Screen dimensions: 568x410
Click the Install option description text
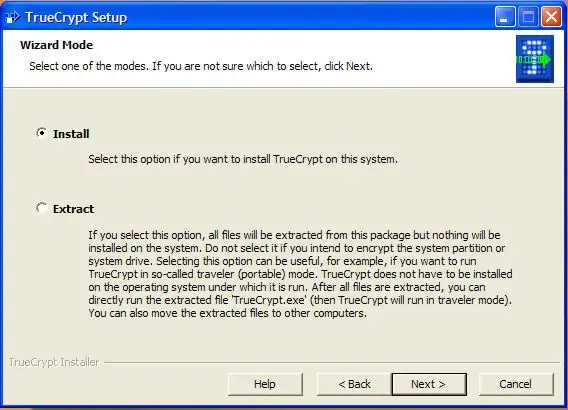point(243,159)
